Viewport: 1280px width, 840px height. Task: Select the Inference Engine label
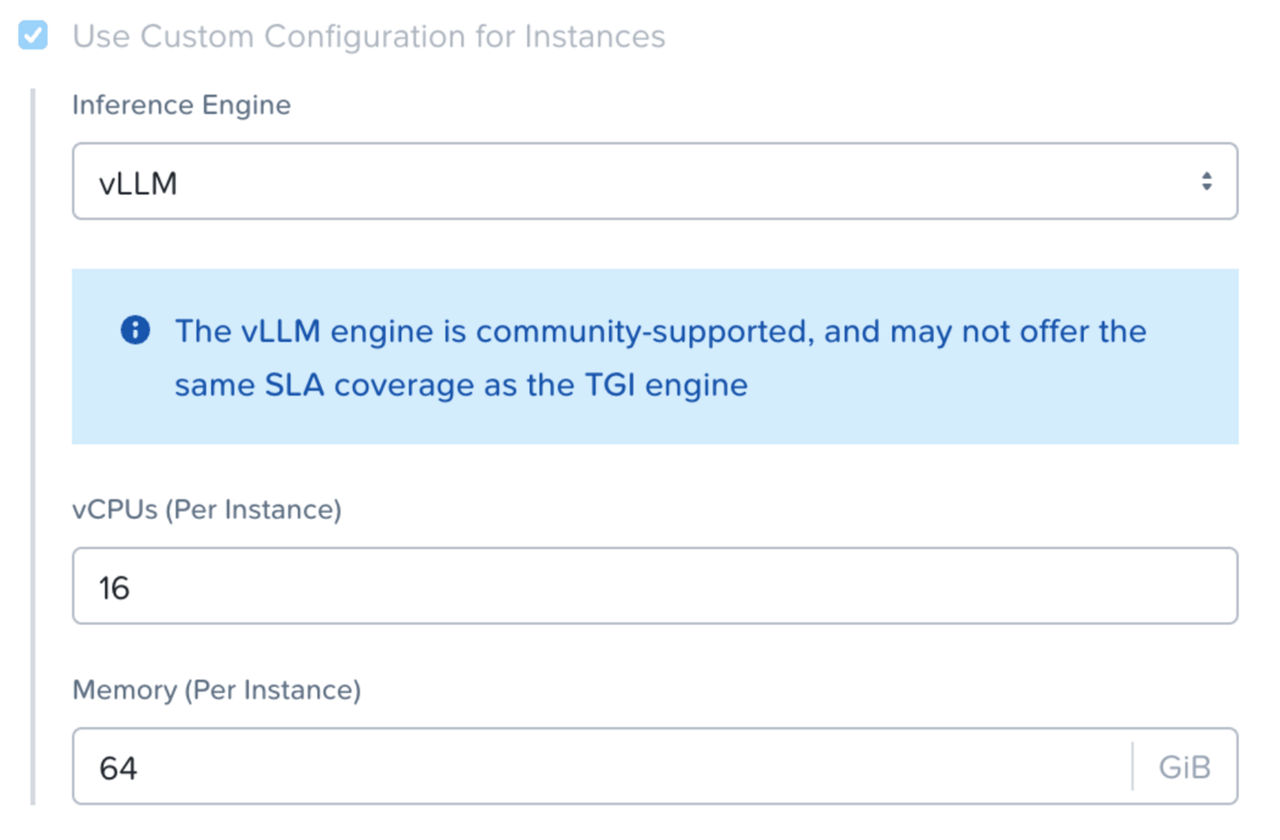point(180,104)
